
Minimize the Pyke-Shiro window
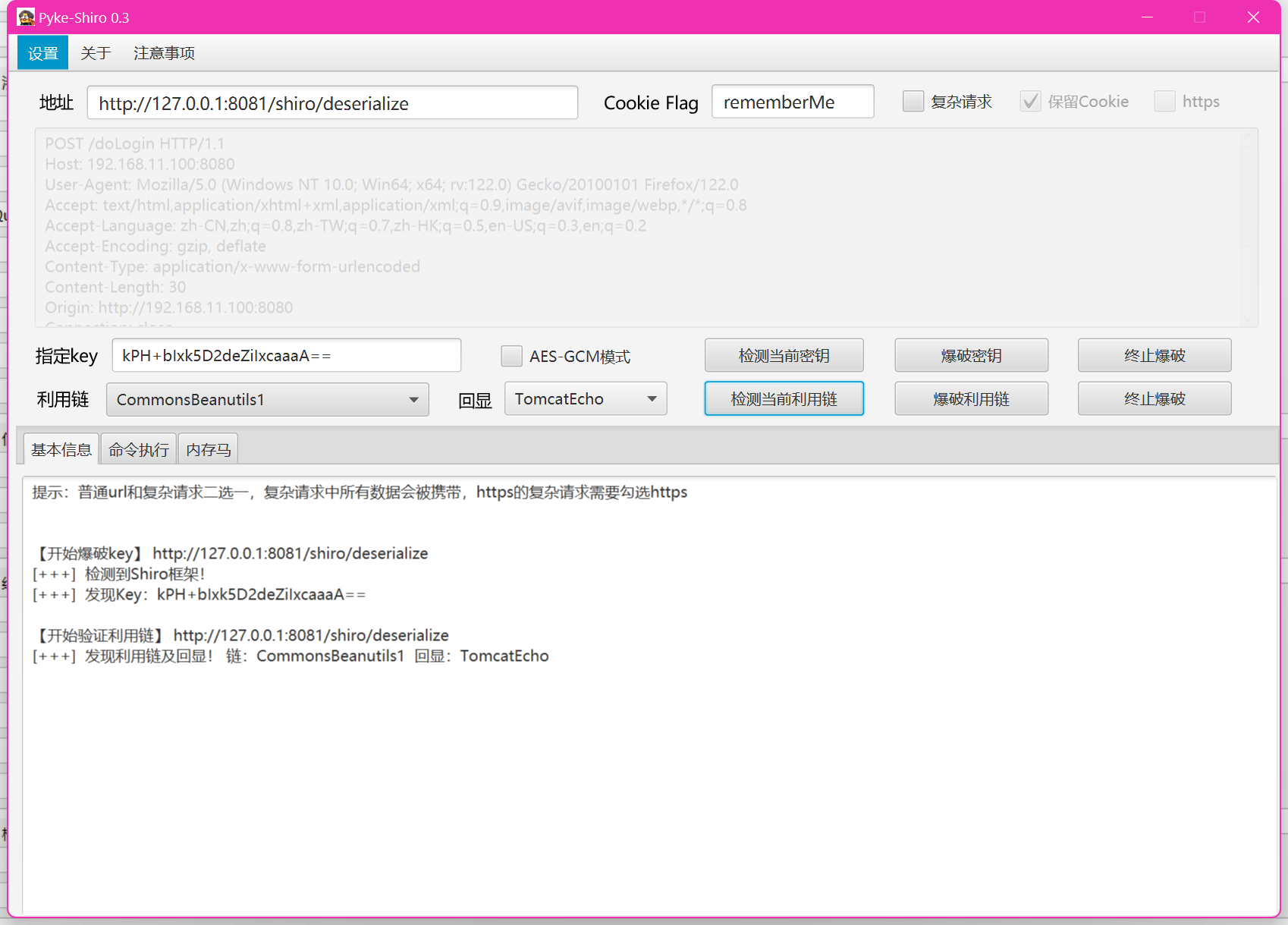(1147, 17)
